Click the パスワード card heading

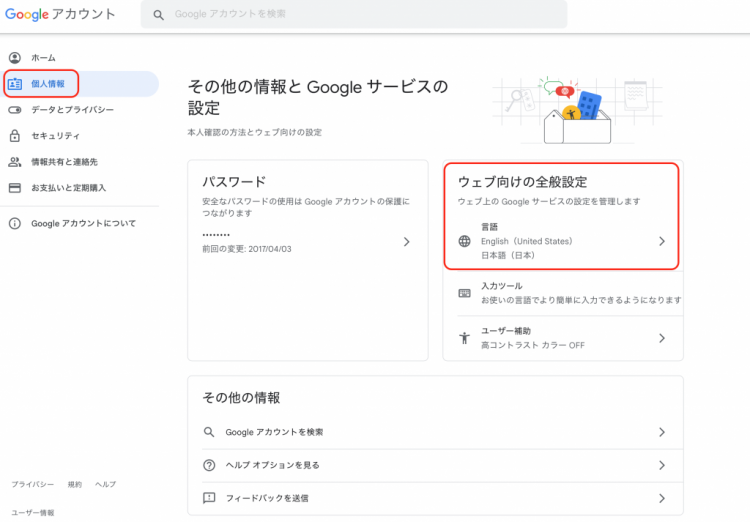click(234, 182)
